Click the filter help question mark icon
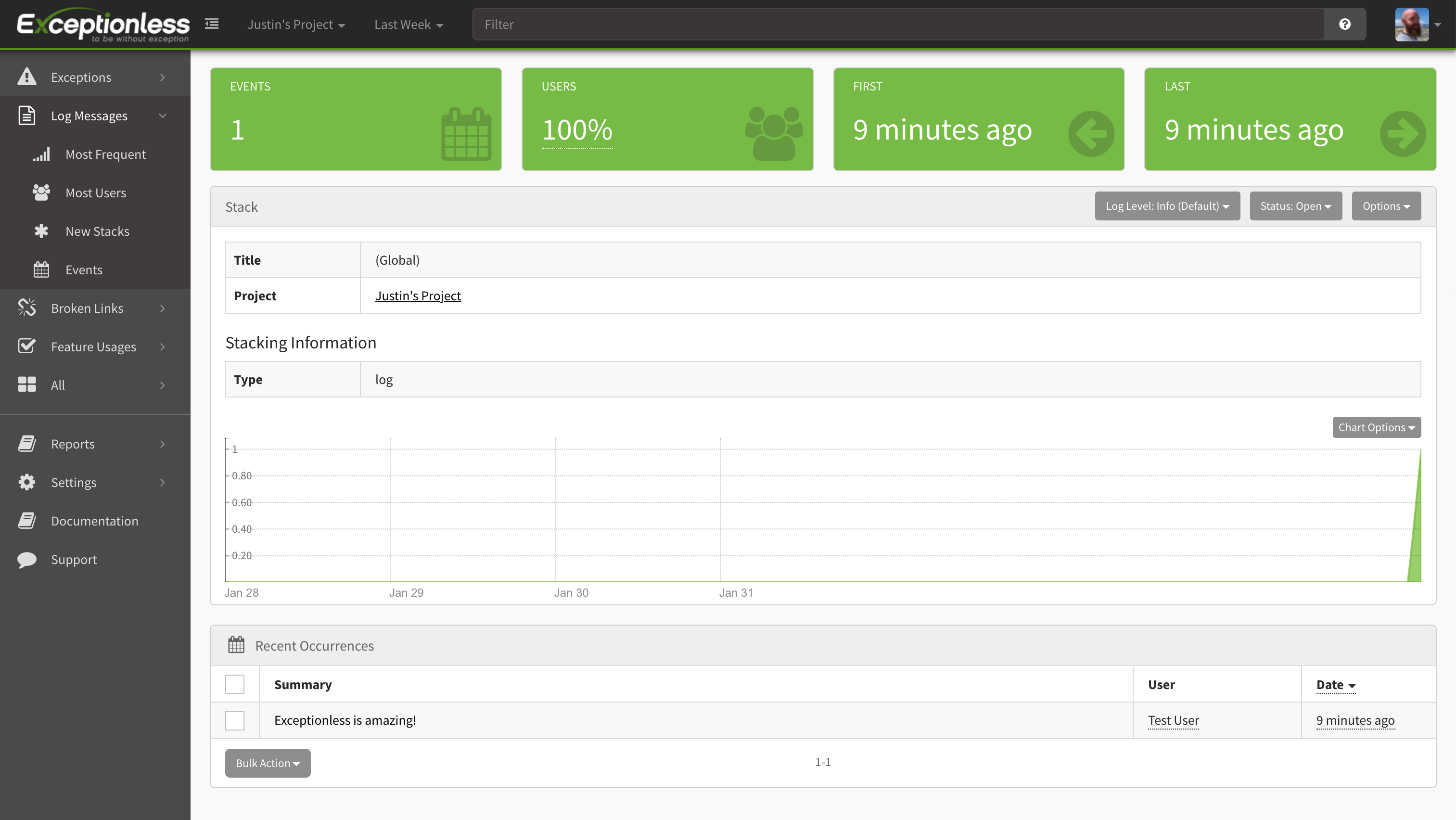The height and width of the screenshot is (820, 1456). pyautogui.click(x=1345, y=24)
